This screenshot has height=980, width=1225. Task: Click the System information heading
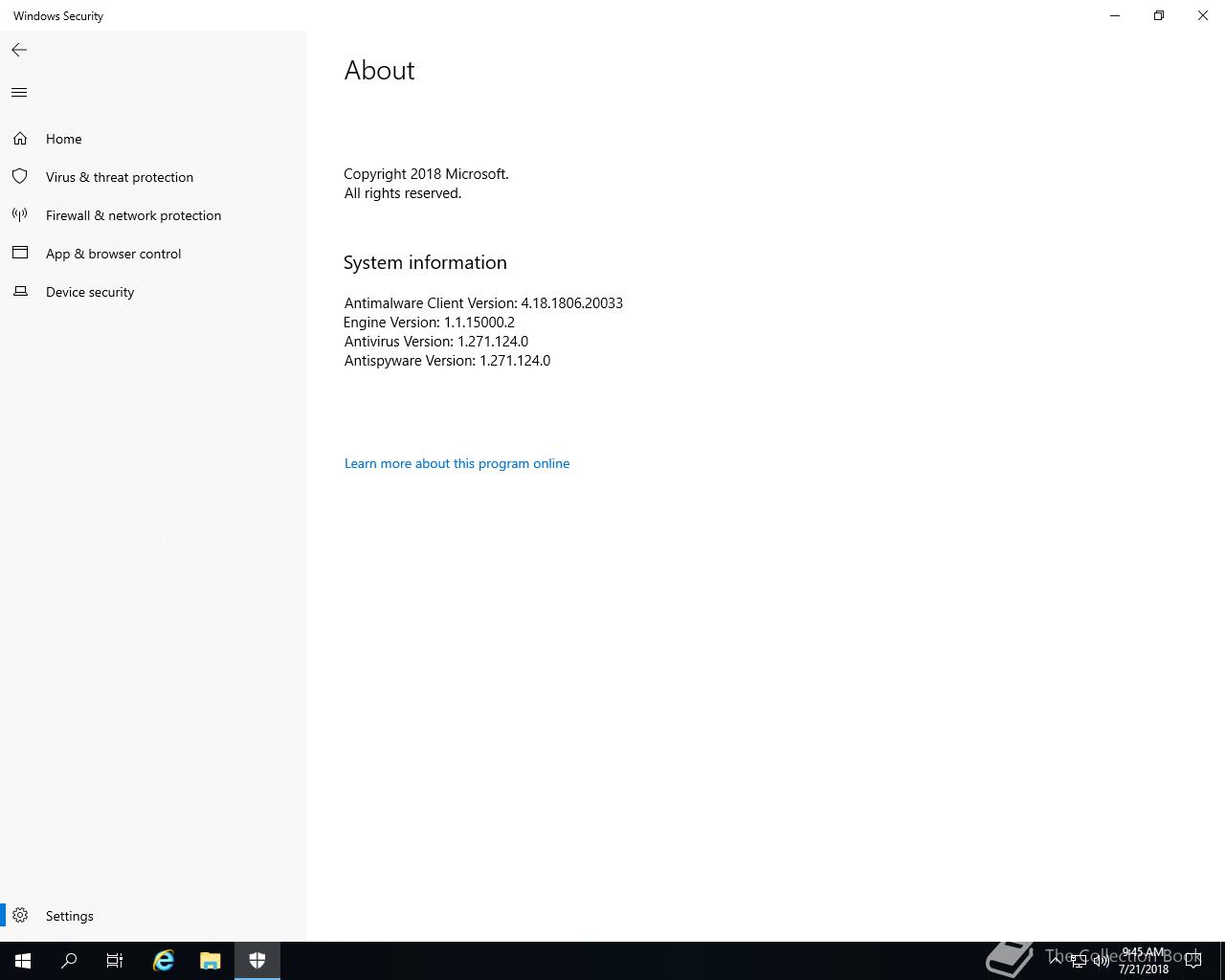pos(425,262)
